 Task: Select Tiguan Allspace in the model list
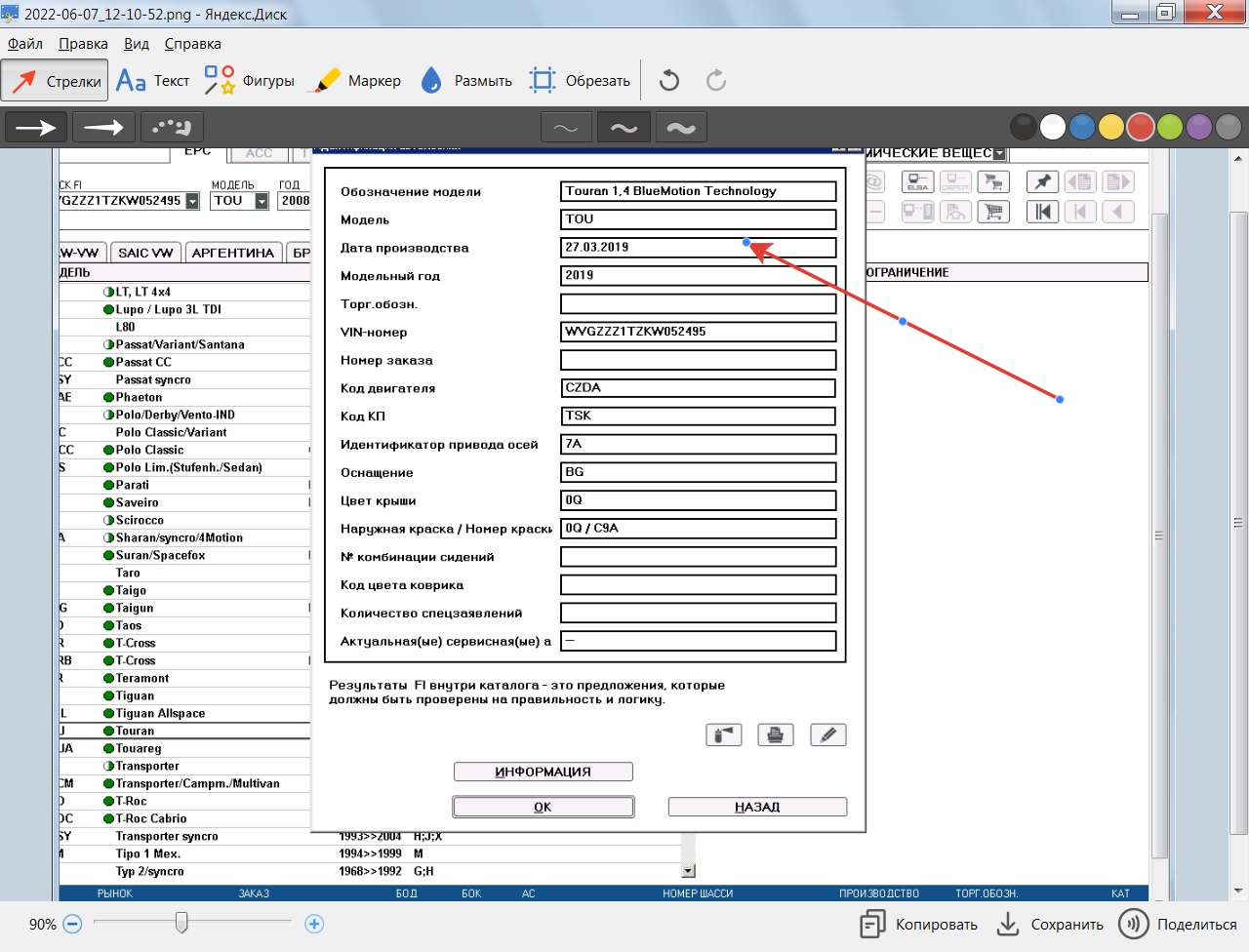160,713
